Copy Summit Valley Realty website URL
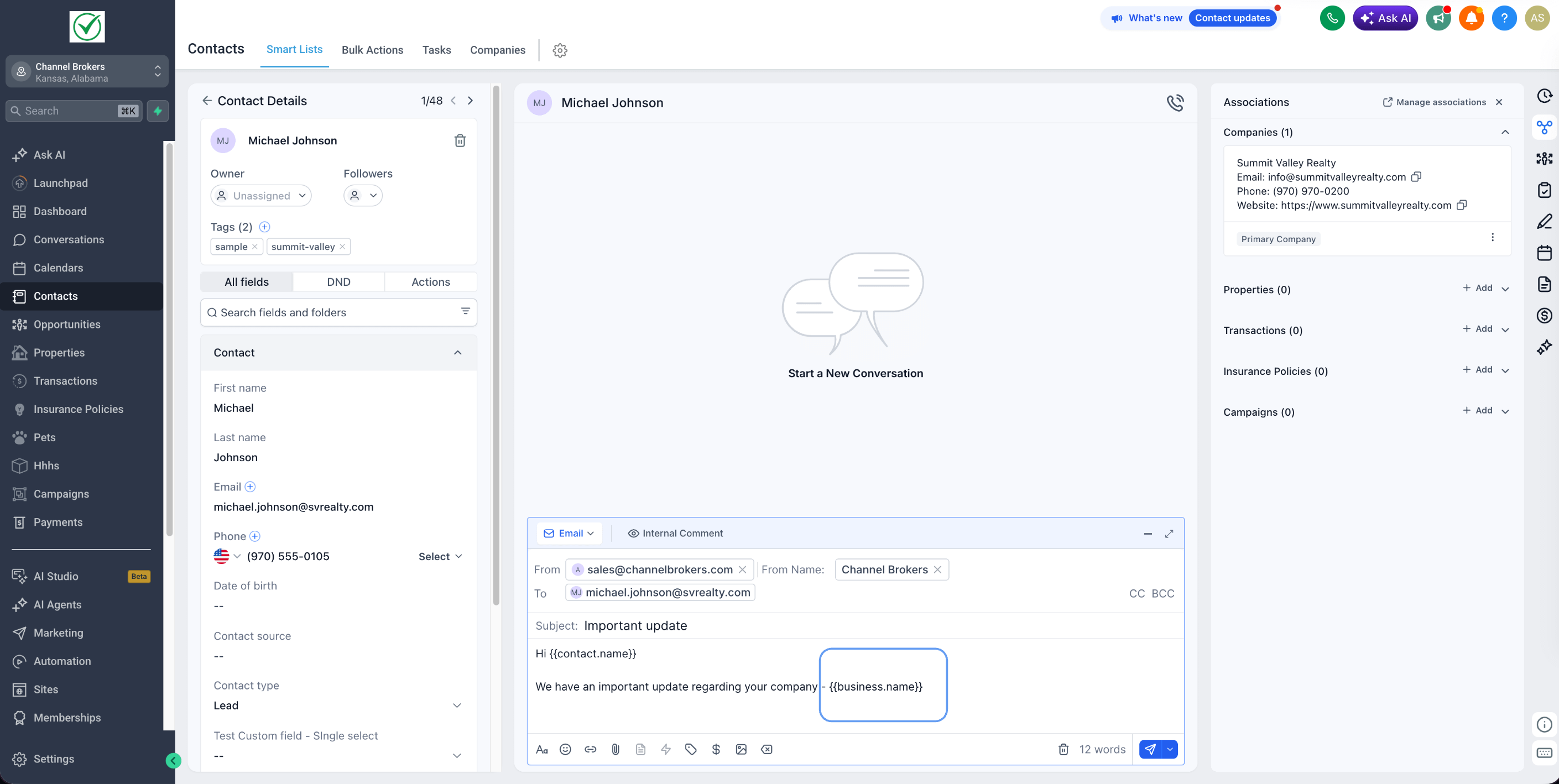The height and width of the screenshot is (784, 1559). tap(1462, 205)
